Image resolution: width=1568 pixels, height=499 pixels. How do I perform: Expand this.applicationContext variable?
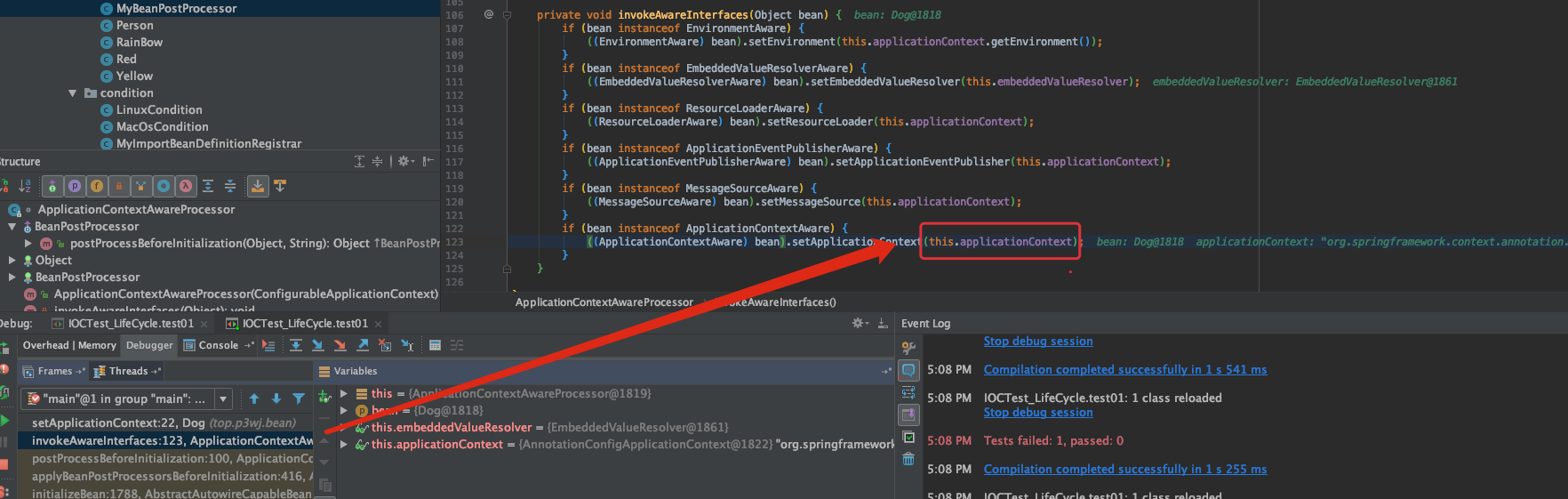coord(344,444)
